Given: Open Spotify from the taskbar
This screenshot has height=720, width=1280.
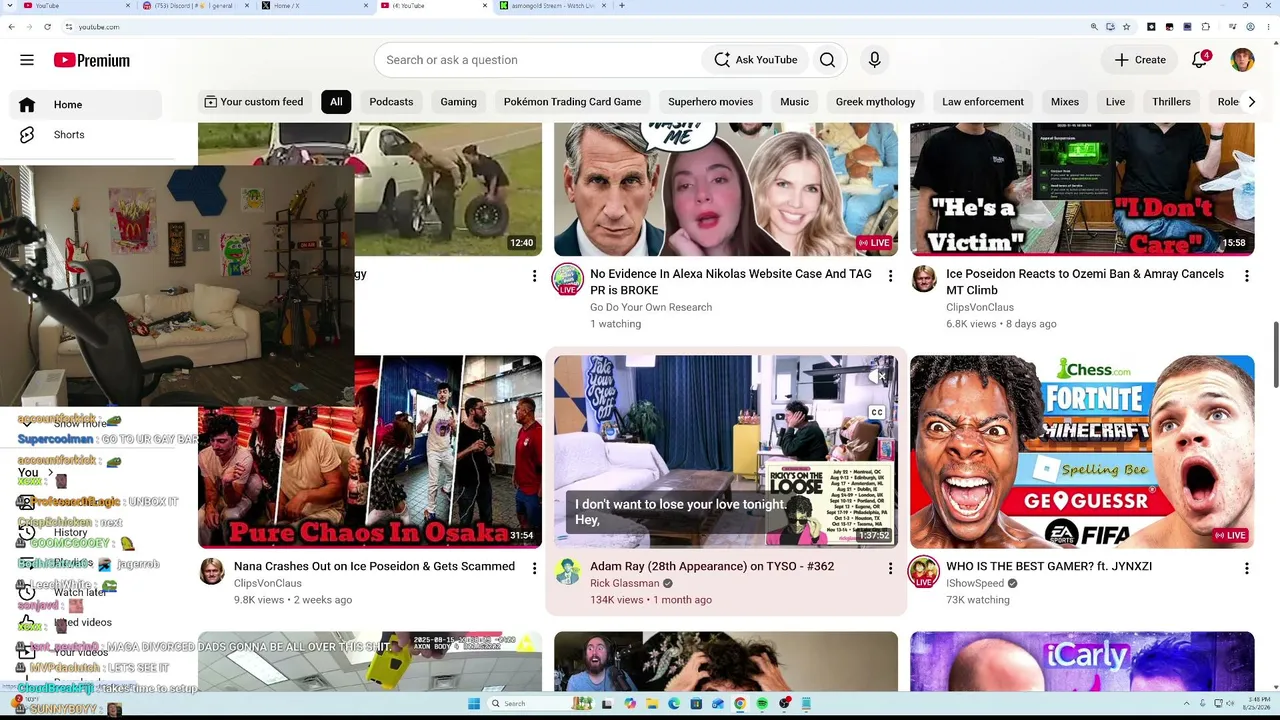Looking at the screenshot, I should point(762,704).
